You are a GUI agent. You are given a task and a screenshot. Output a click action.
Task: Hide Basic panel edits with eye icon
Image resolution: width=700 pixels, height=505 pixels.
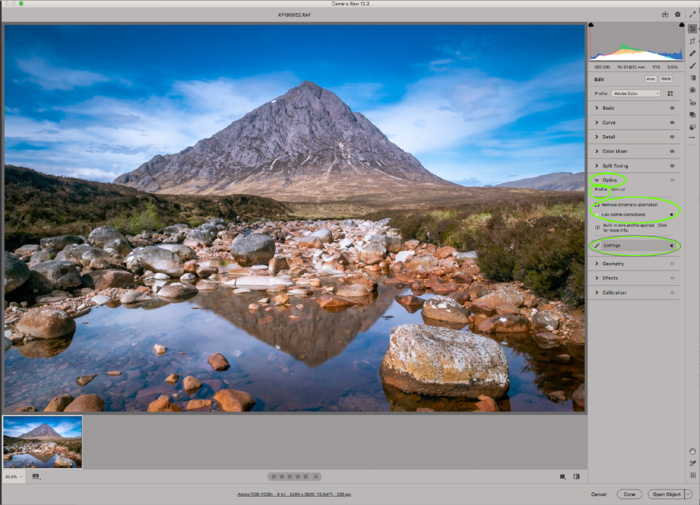[672, 108]
